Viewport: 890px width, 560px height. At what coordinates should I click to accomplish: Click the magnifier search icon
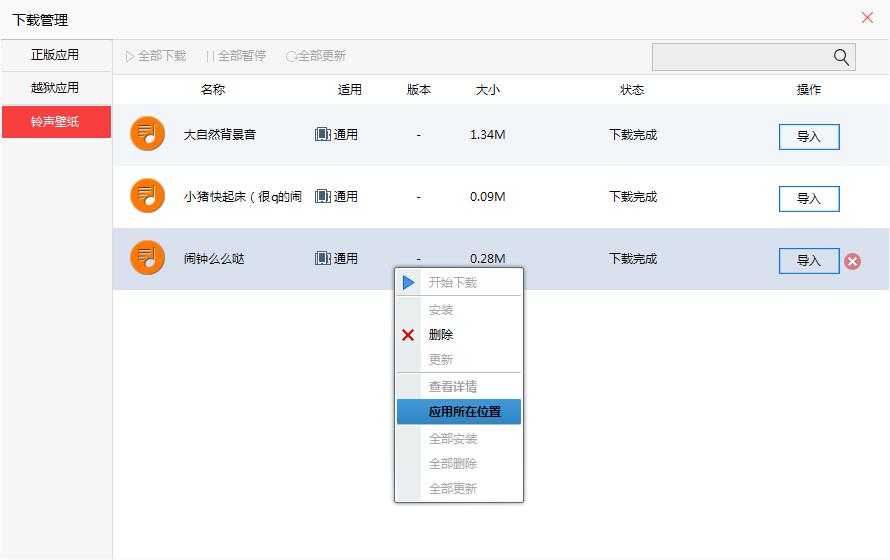(841, 57)
